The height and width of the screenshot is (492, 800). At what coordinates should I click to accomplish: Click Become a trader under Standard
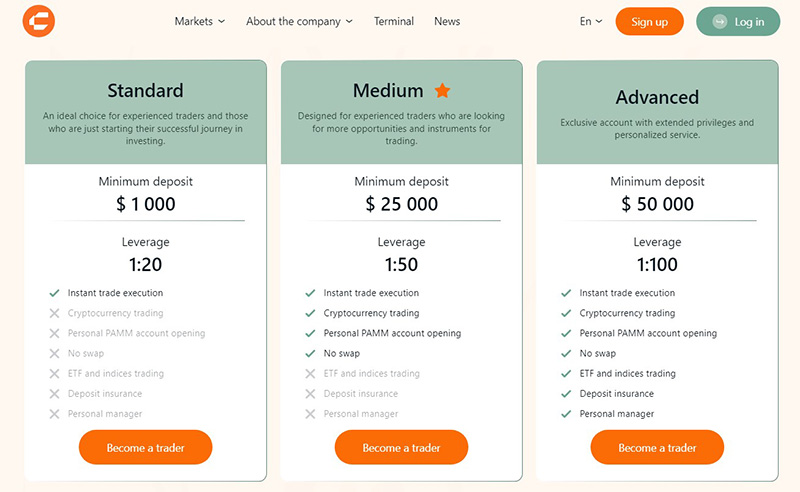point(145,447)
